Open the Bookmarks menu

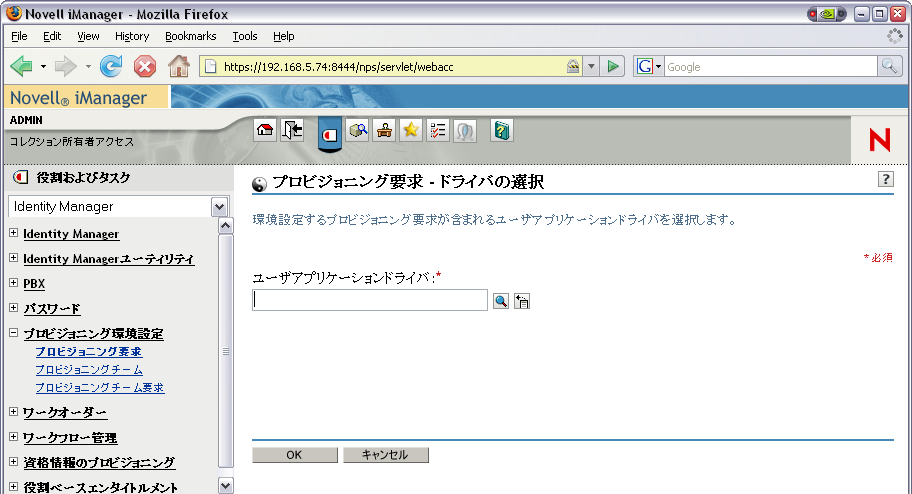pyautogui.click(x=191, y=36)
